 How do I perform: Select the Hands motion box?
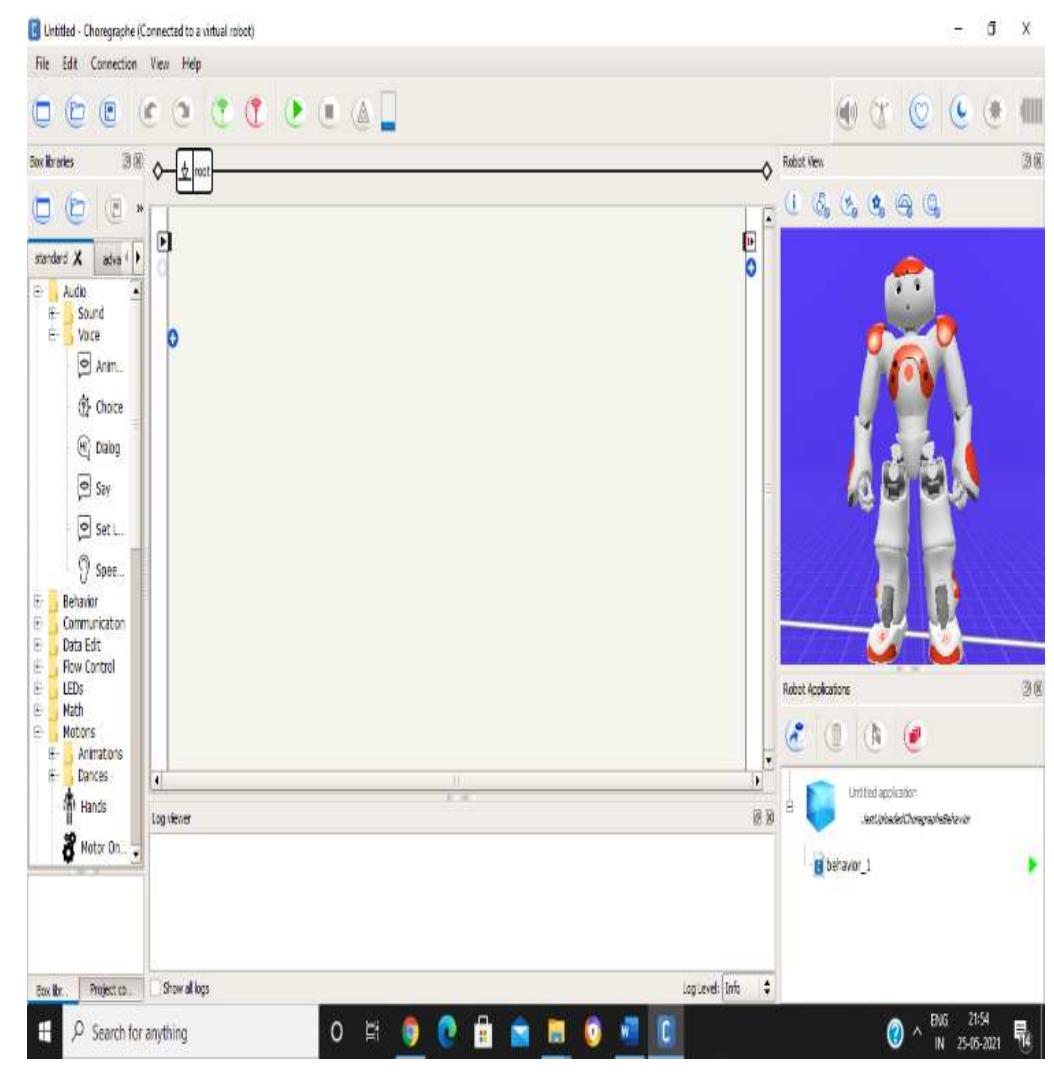click(85, 806)
